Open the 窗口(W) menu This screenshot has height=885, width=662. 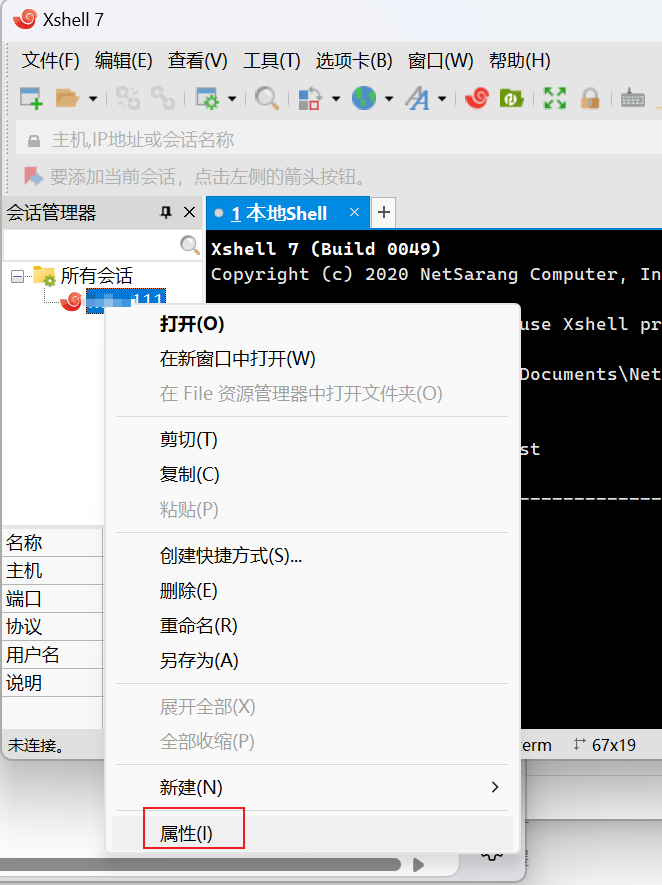[440, 60]
